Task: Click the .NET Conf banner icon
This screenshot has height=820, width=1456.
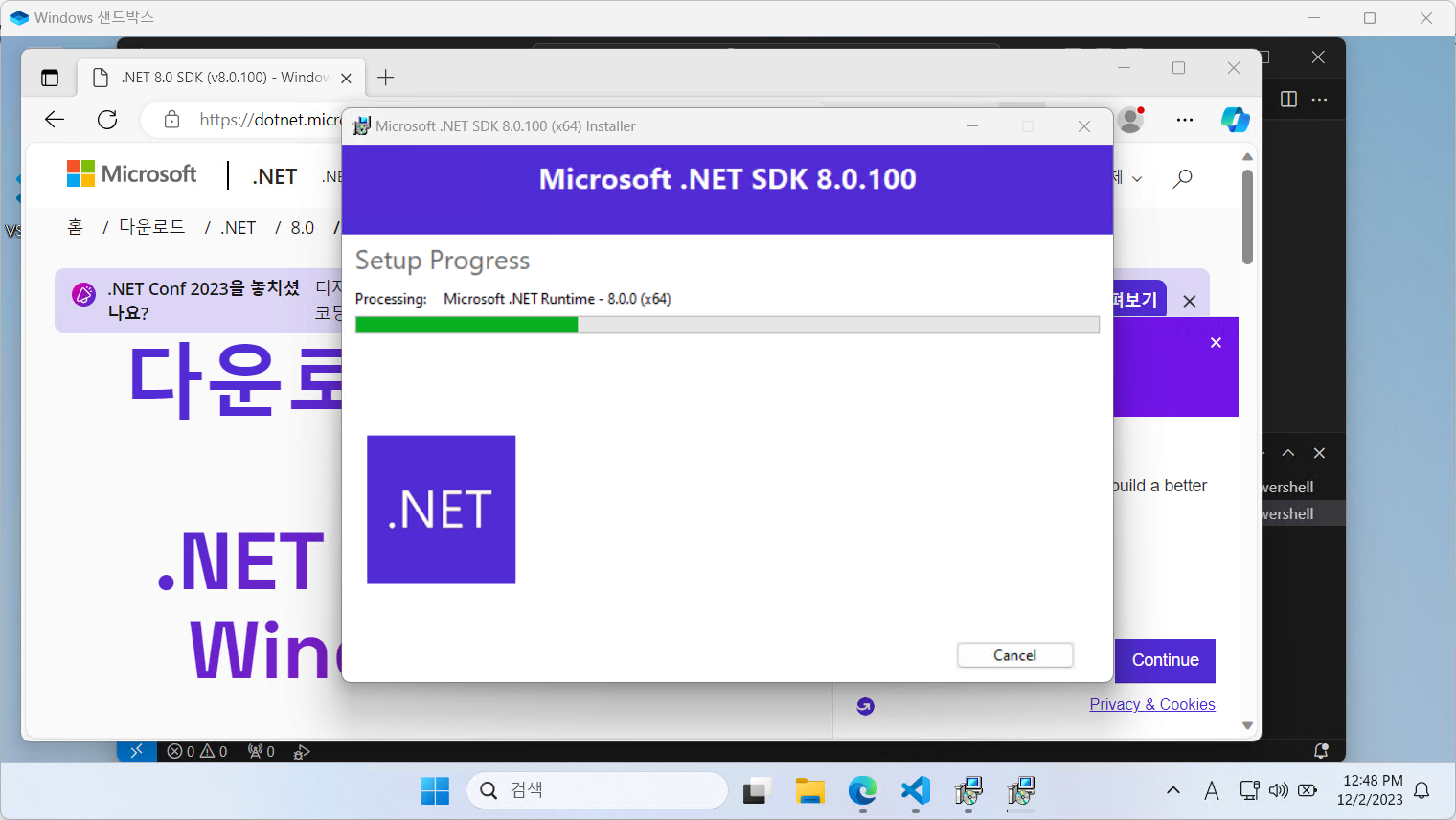Action: pos(84,295)
